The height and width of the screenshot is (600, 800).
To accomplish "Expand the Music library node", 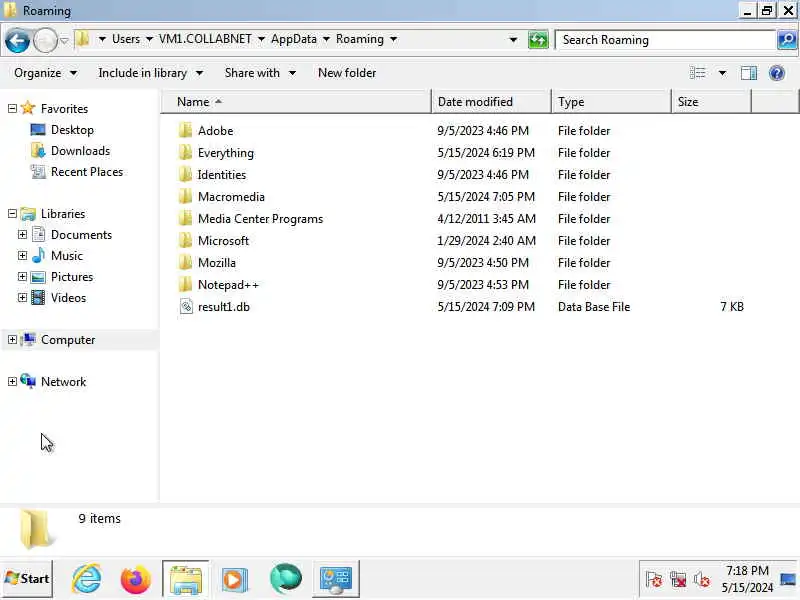I will pos(22,255).
